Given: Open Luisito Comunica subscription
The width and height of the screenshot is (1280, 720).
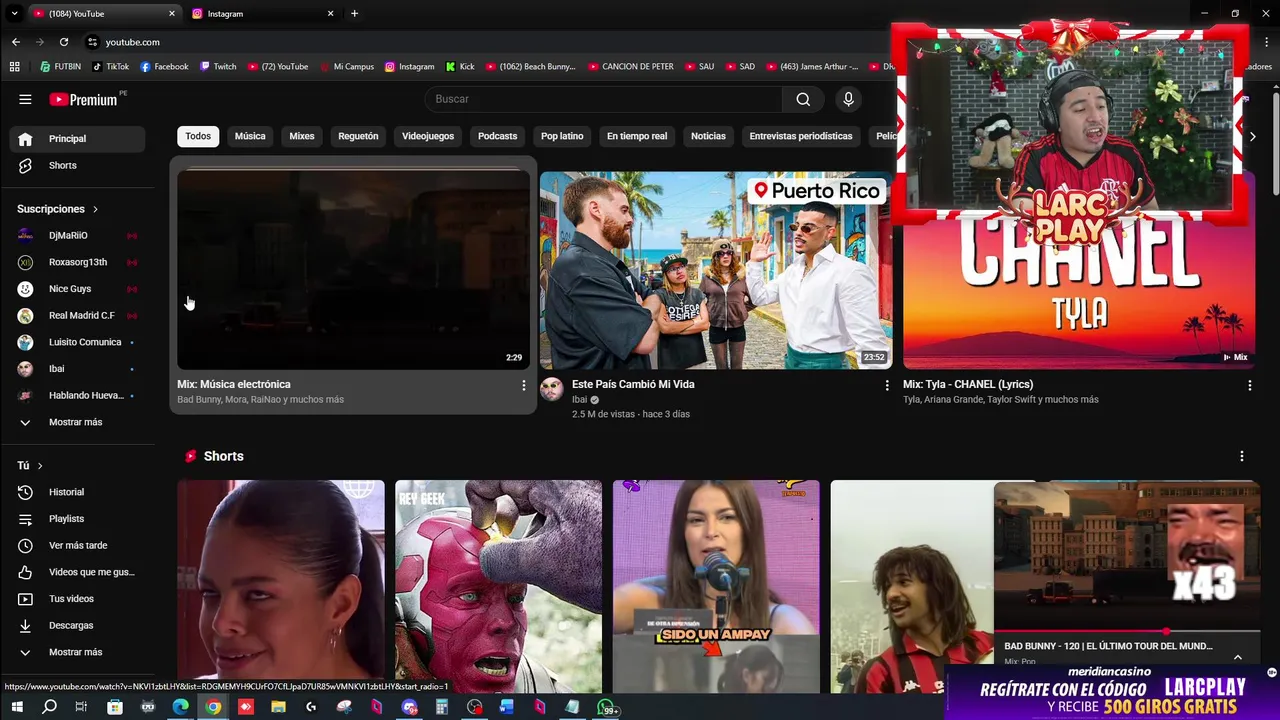Looking at the screenshot, I should pyautogui.click(x=77, y=342).
